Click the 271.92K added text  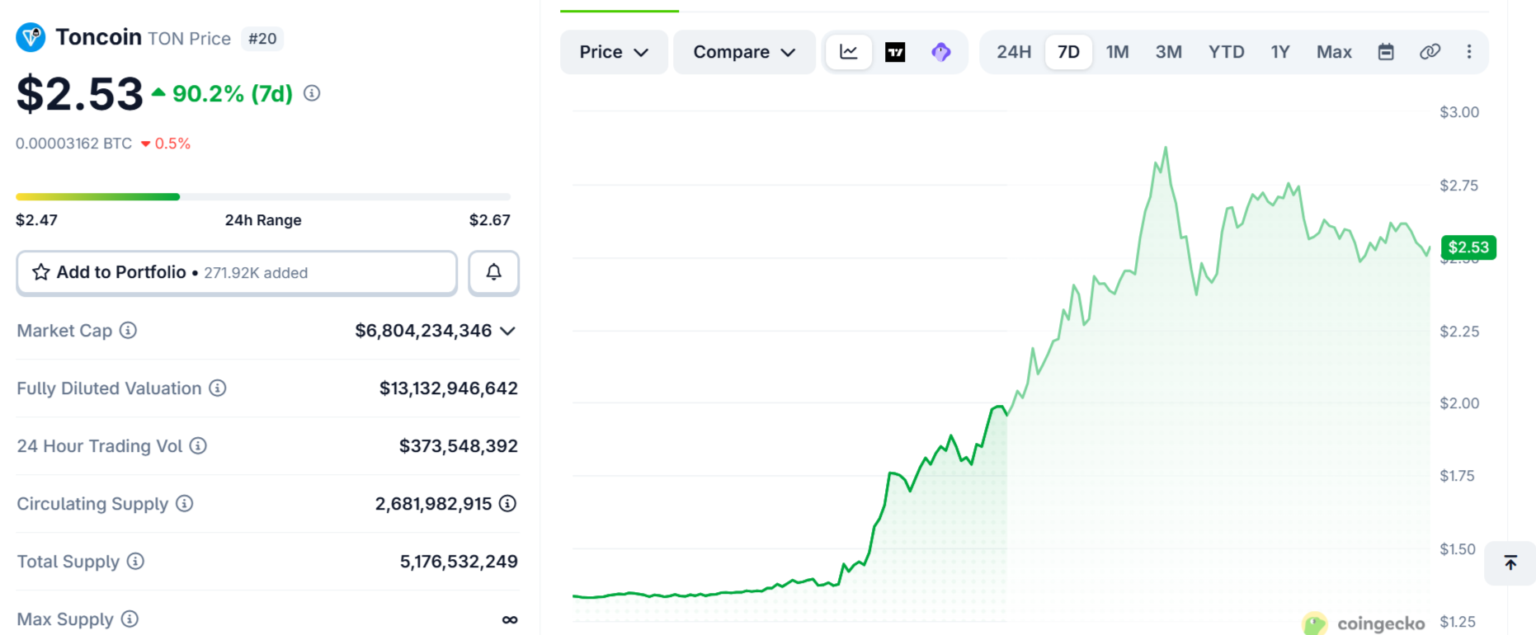pos(256,272)
